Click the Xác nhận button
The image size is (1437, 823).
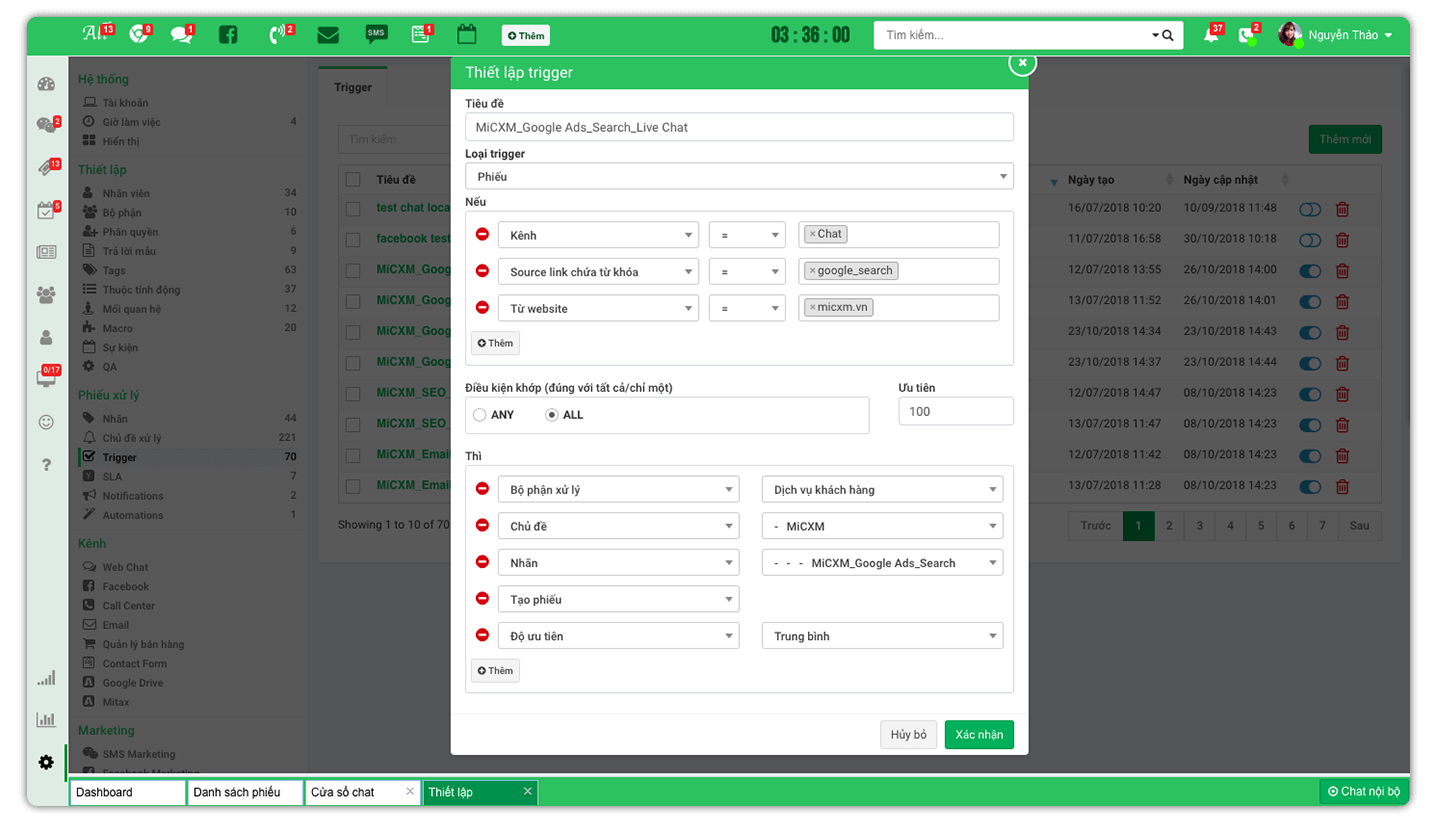979,735
